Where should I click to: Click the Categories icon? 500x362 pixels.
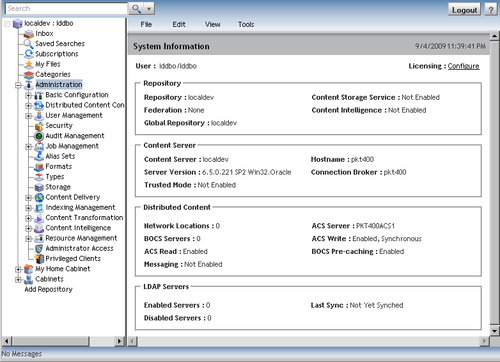(x=29, y=74)
